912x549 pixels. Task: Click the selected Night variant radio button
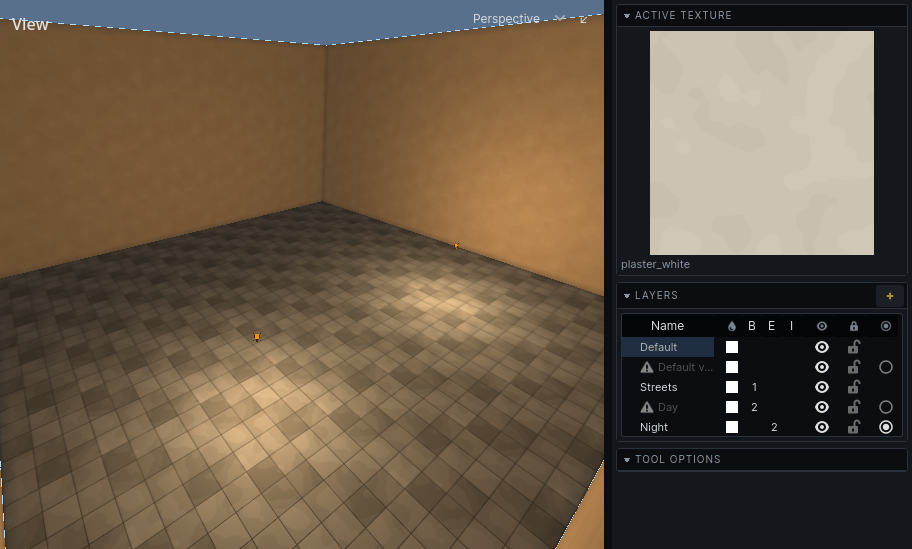(886, 427)
